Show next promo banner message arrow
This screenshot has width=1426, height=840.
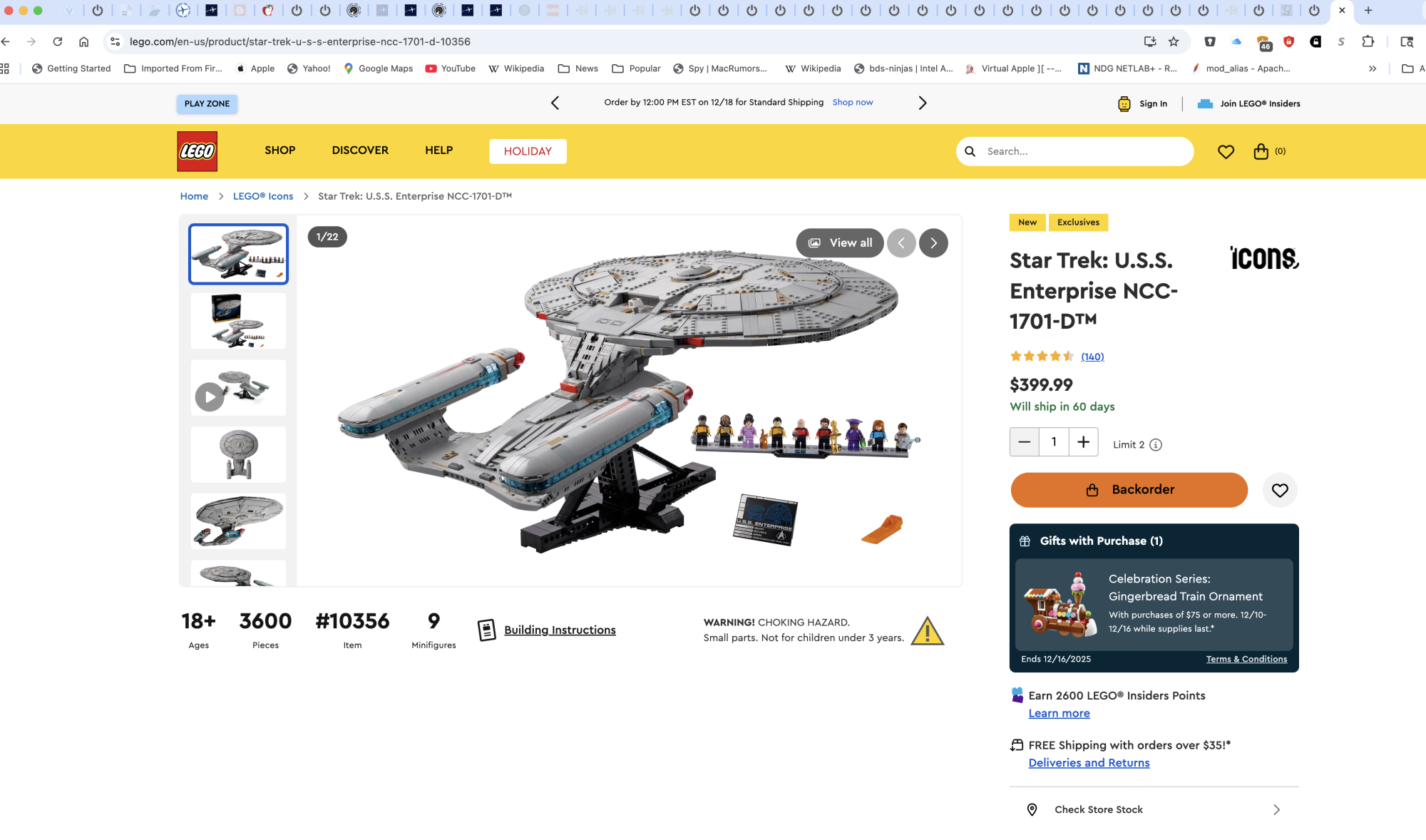pos(923,103)
